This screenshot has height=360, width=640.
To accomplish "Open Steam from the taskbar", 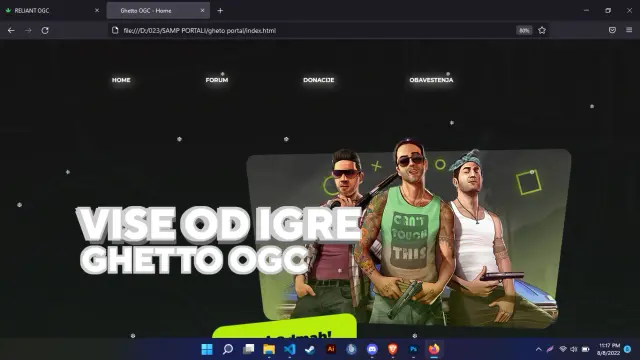I will tap(310, 349).
